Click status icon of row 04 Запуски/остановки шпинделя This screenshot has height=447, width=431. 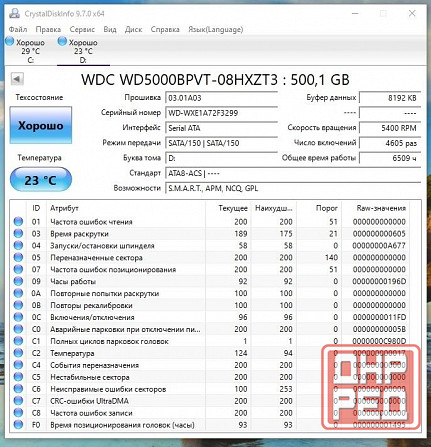(18, 245)
